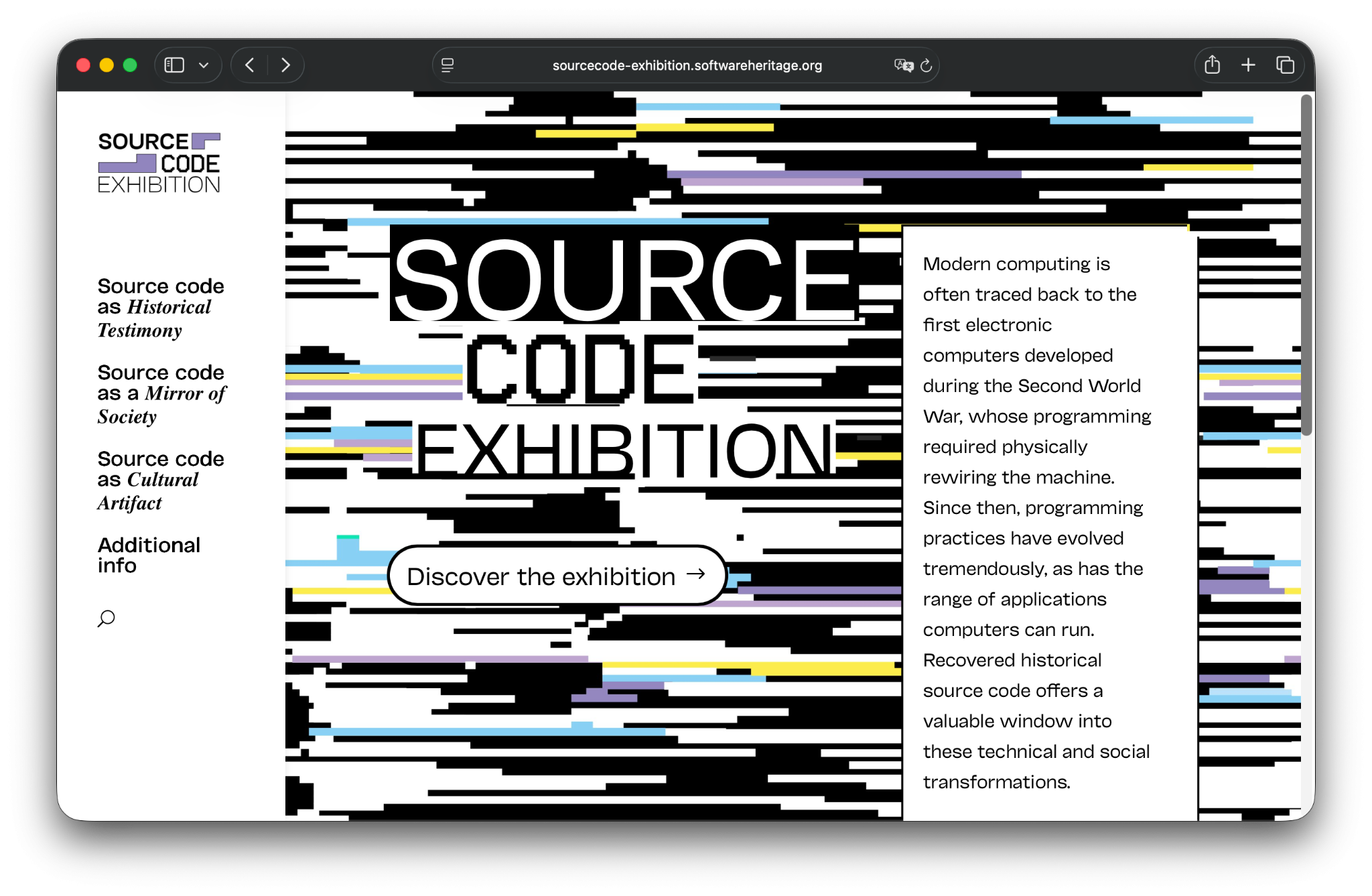Click the sourcecode-exhibition.softwareheritage.org address field

pos(687,65)
